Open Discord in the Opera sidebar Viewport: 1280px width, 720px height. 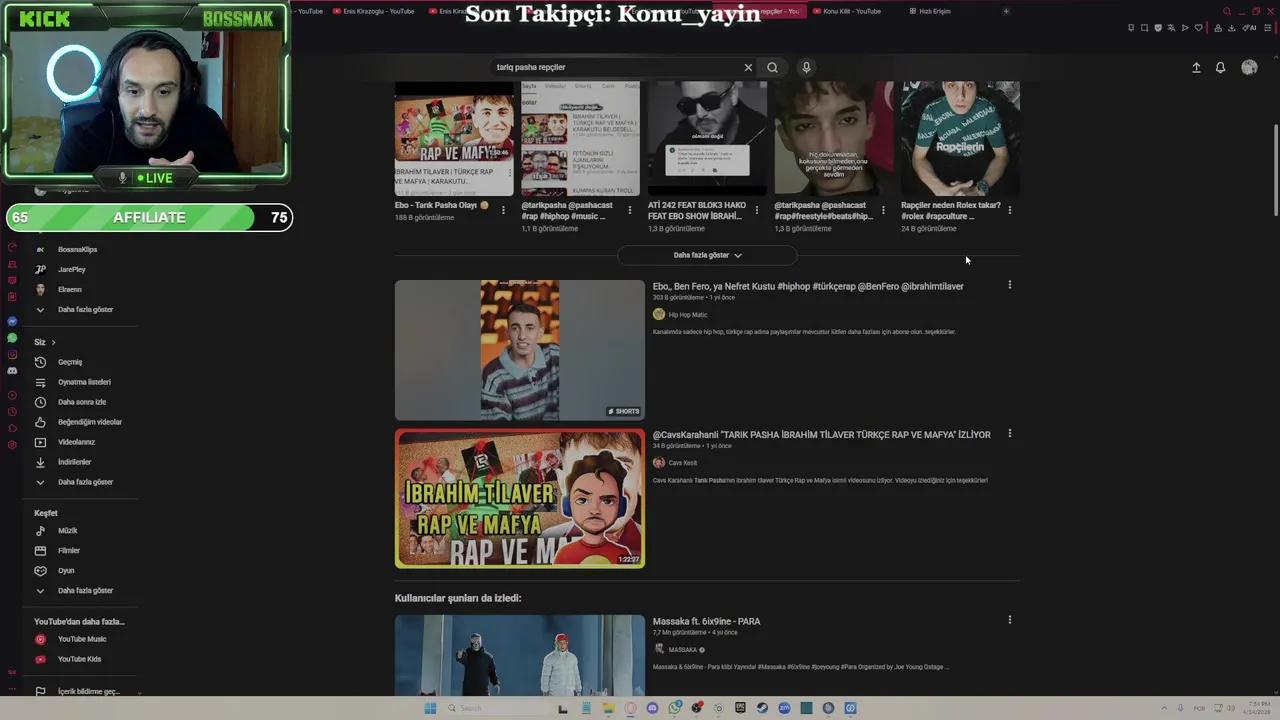(x=12, y=371)
